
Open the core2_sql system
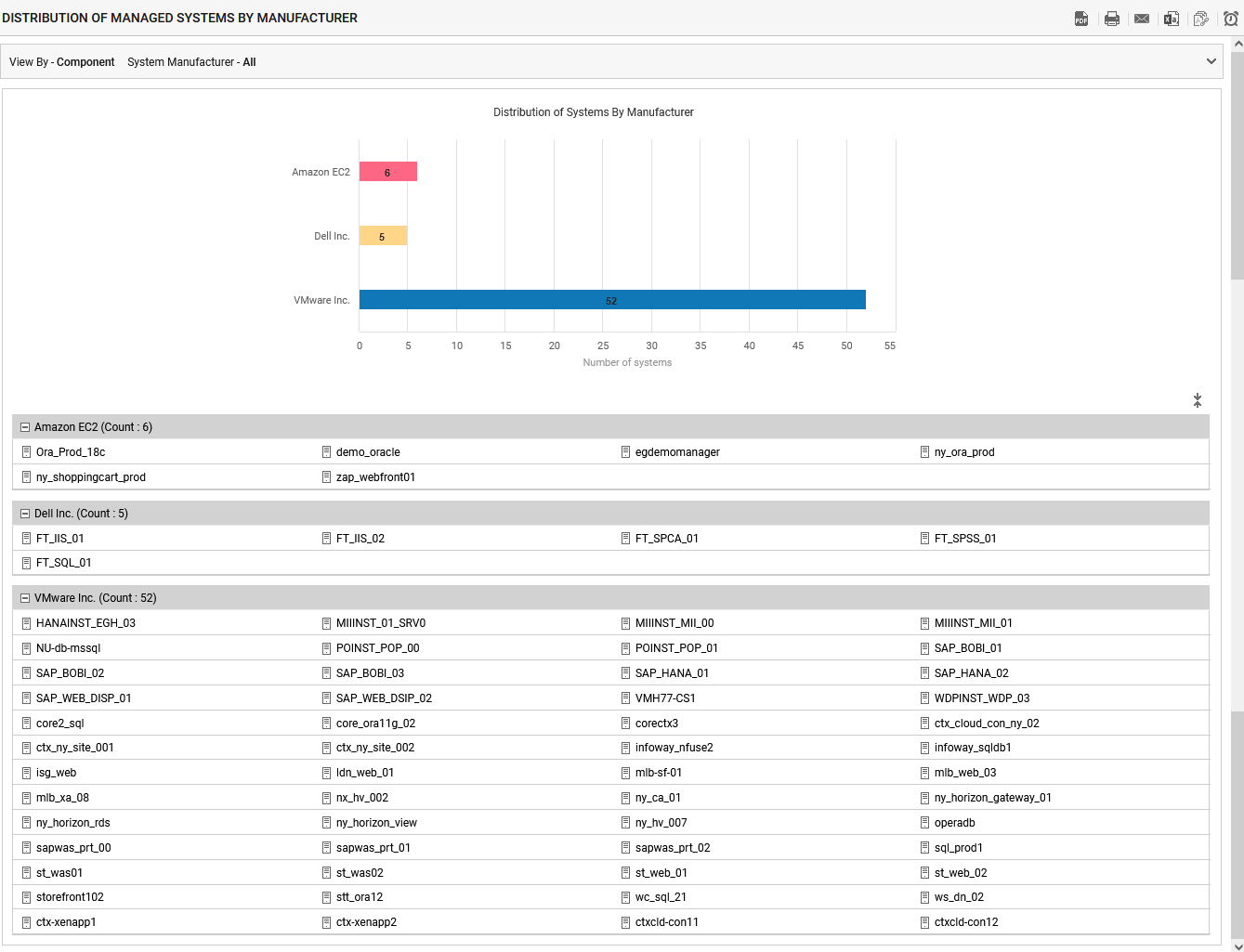[x=60, y=724]
